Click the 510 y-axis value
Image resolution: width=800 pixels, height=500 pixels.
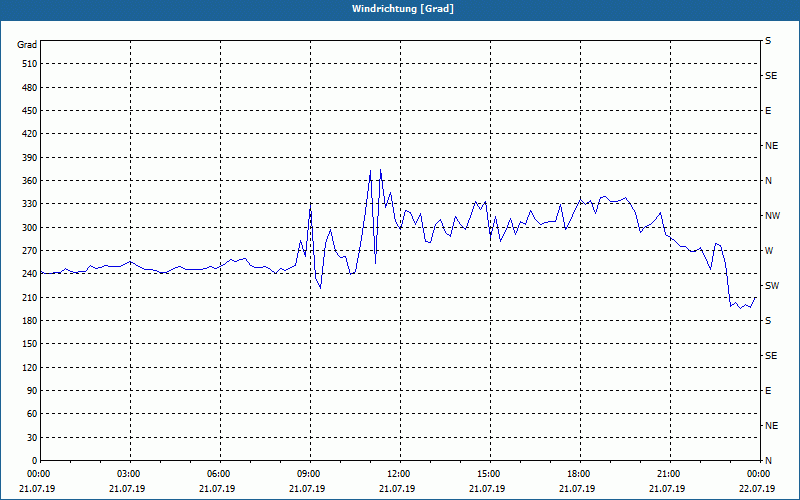[30, 64]
